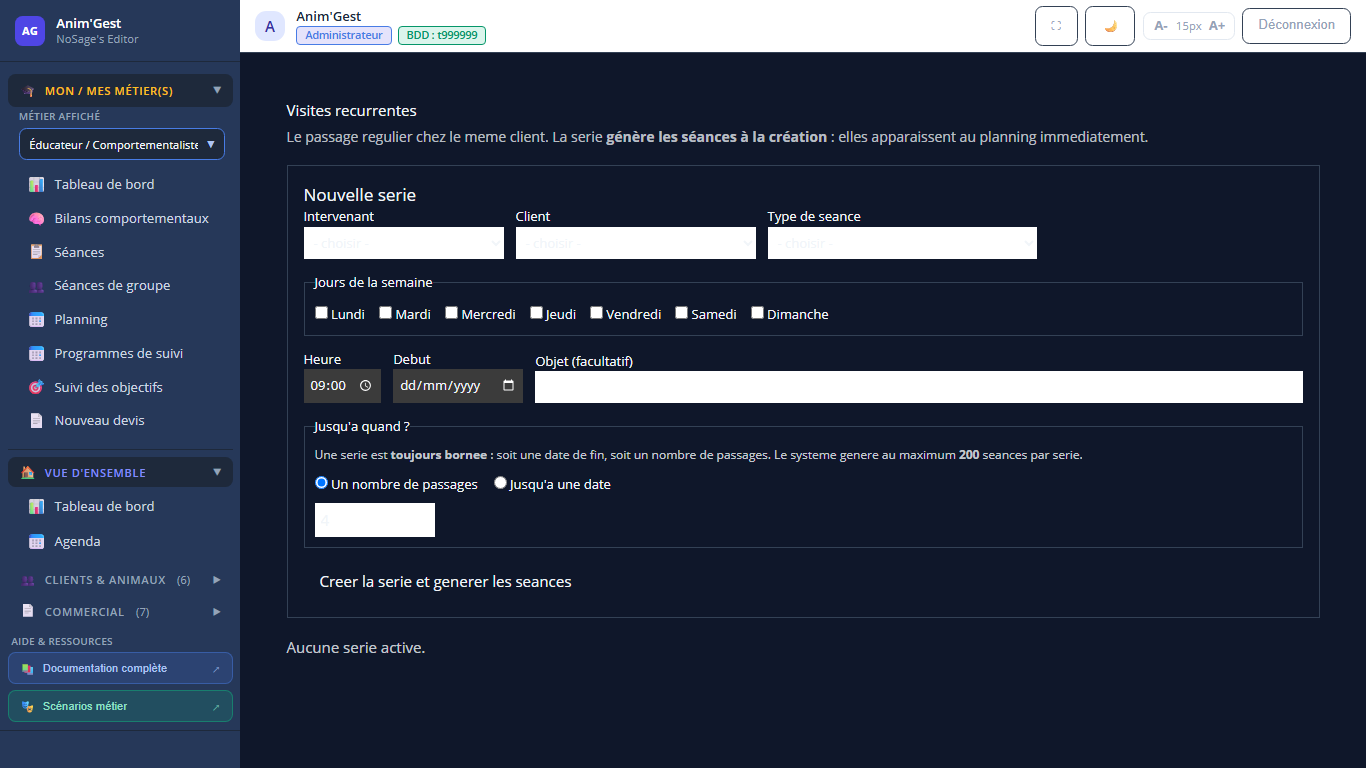This screenshot has width=1366, height=768.
Task: Click the Agenda calendar icon
Action: (37, 541)
